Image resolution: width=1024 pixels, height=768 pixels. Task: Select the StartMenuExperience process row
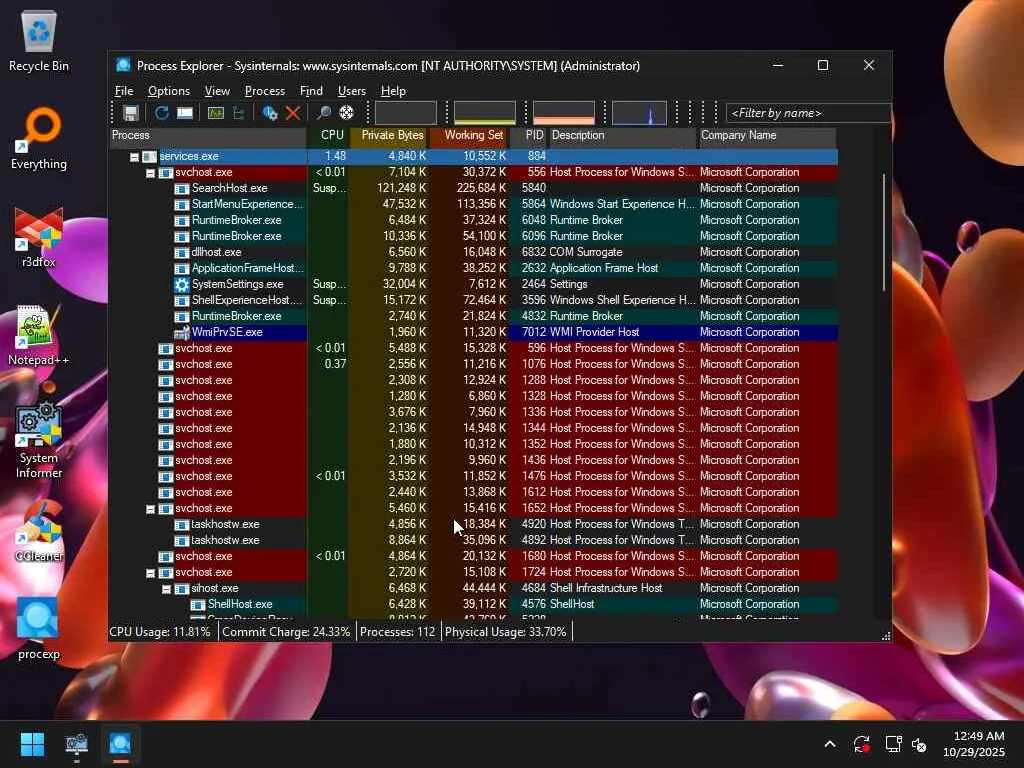click(x=473, y=204)
